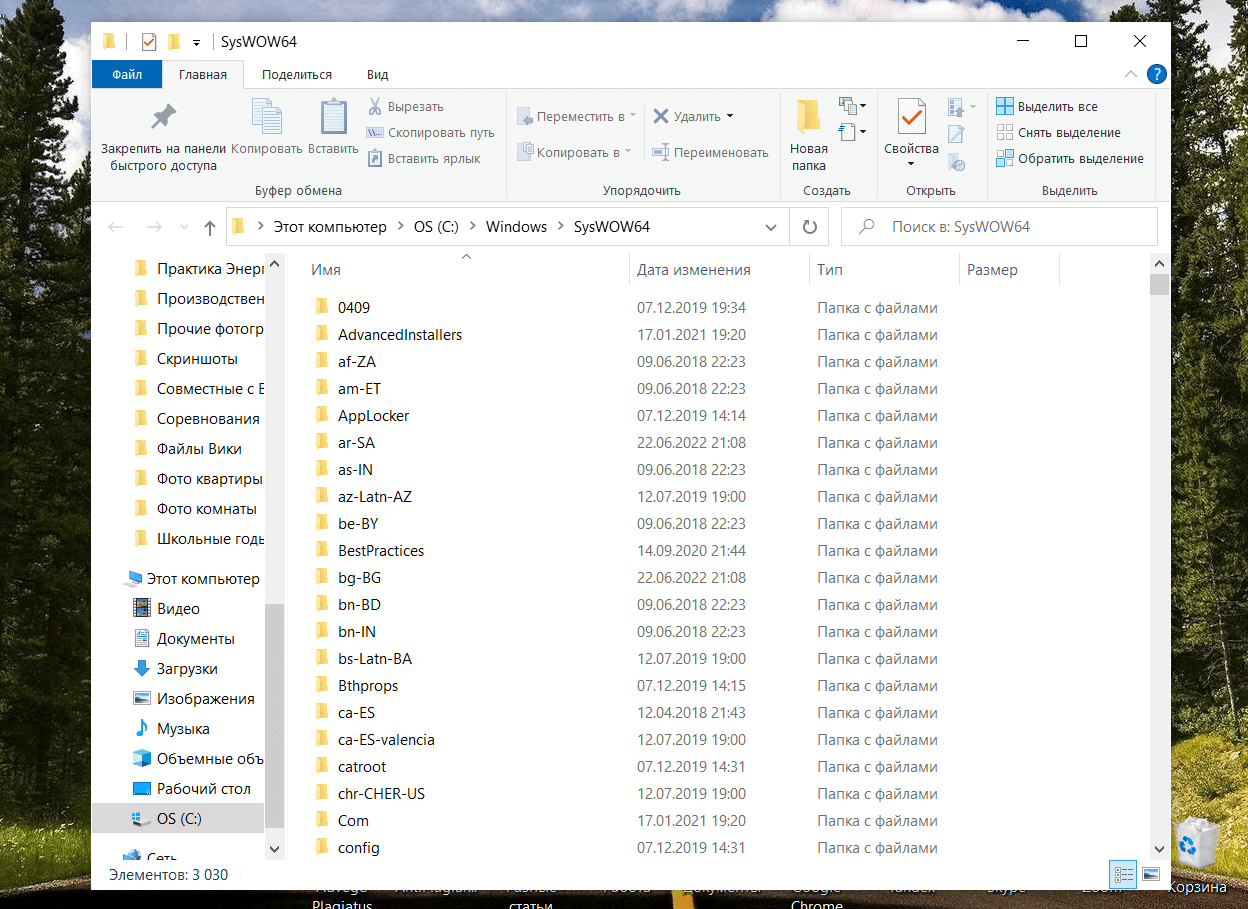The height and width of the screenshot is (909, 1248).
Task: Switch to large thumbnails view icon
Action: (x=1150, y=874)
